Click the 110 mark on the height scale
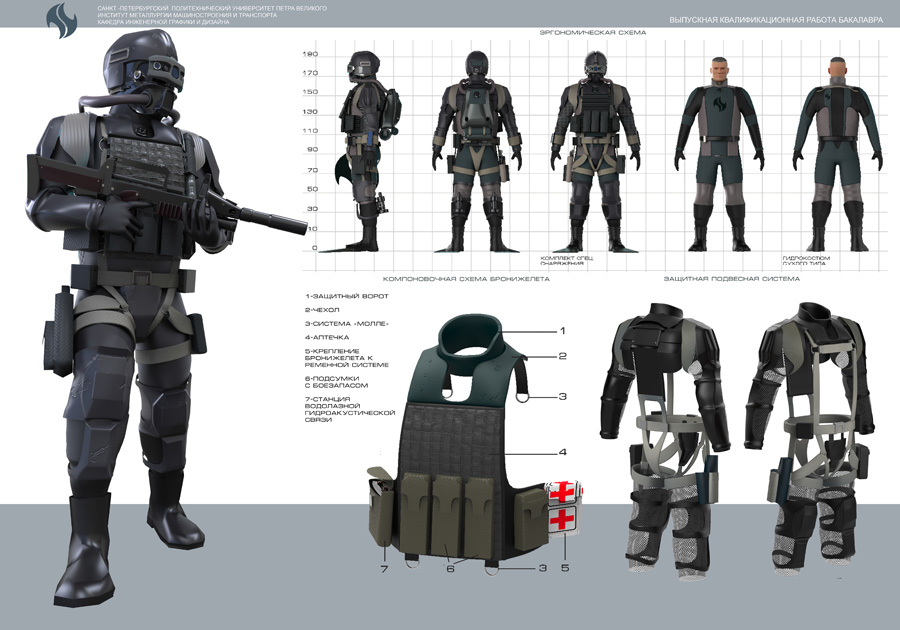This screenshot has width=900, height=630. (310, 131)
